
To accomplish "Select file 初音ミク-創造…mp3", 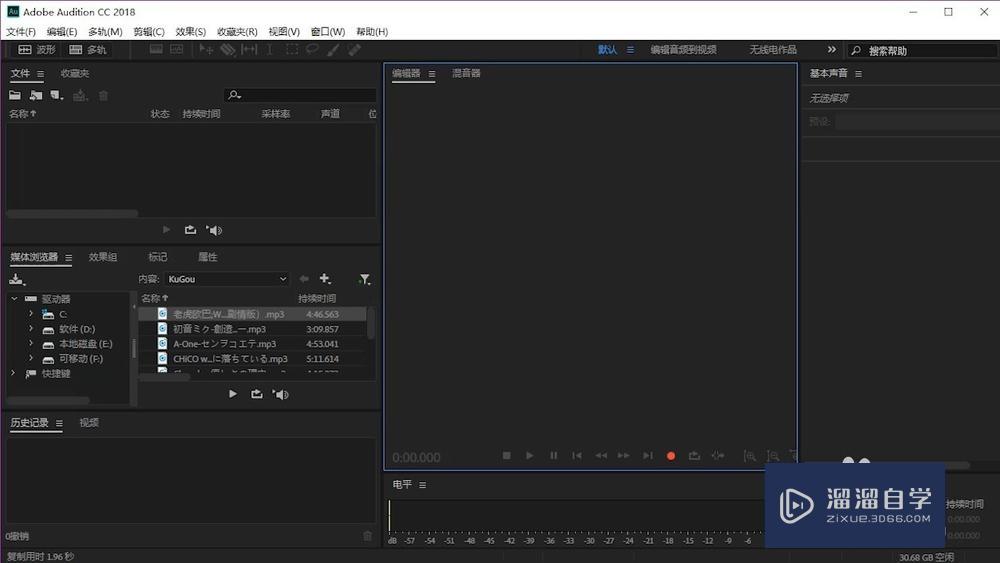I will coord(253,329).
